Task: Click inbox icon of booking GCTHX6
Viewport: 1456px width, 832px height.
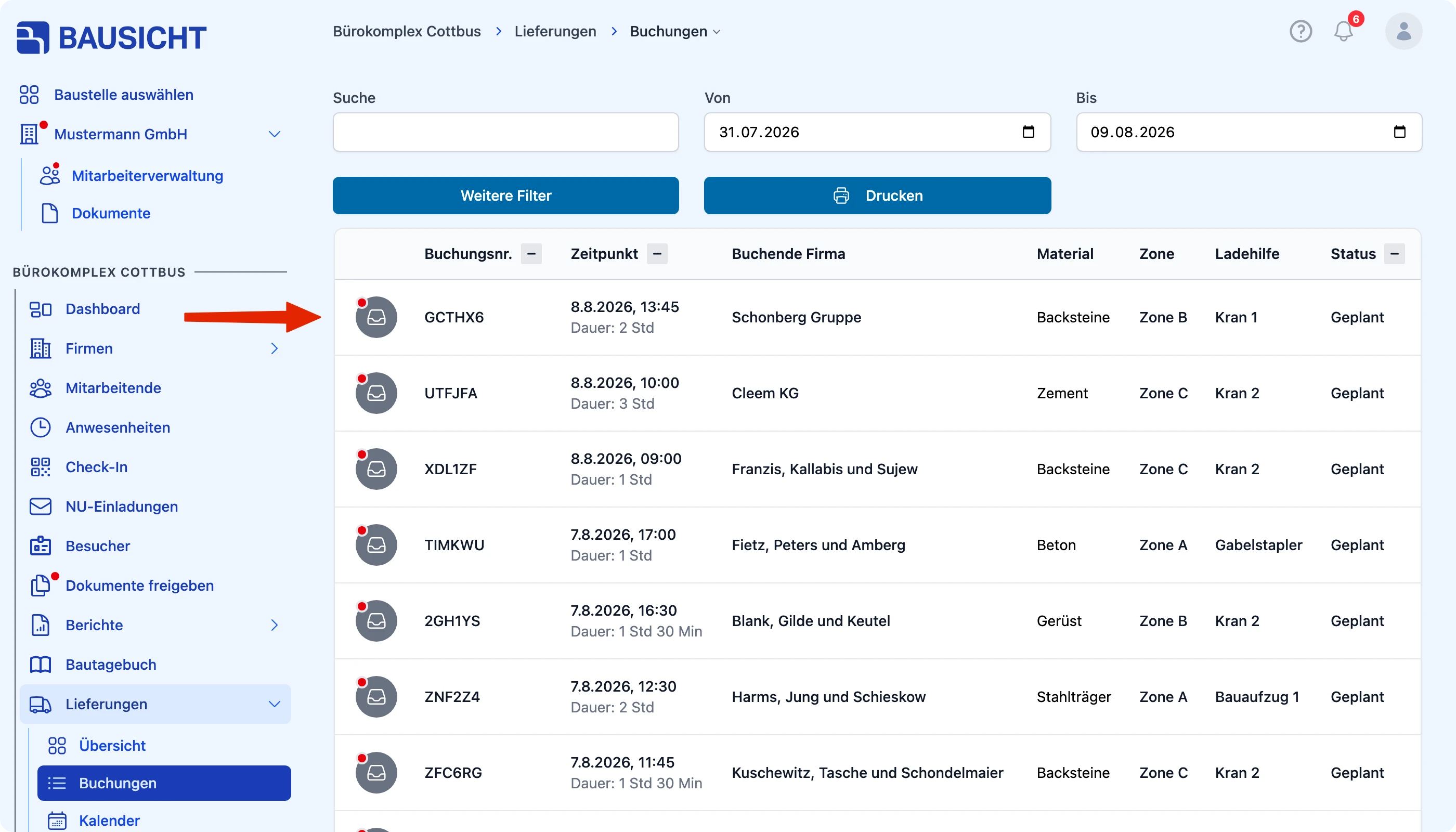Action: click(x=376, y=317)
